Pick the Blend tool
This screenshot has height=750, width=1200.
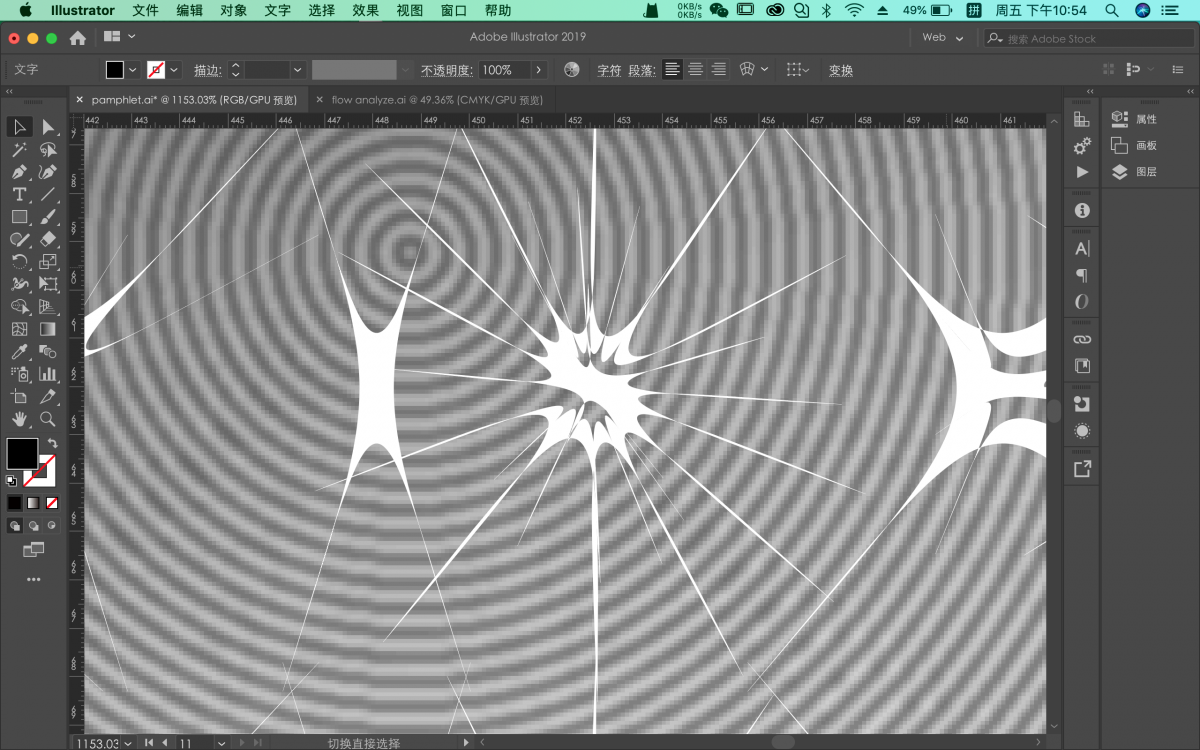tap(48, 352)
